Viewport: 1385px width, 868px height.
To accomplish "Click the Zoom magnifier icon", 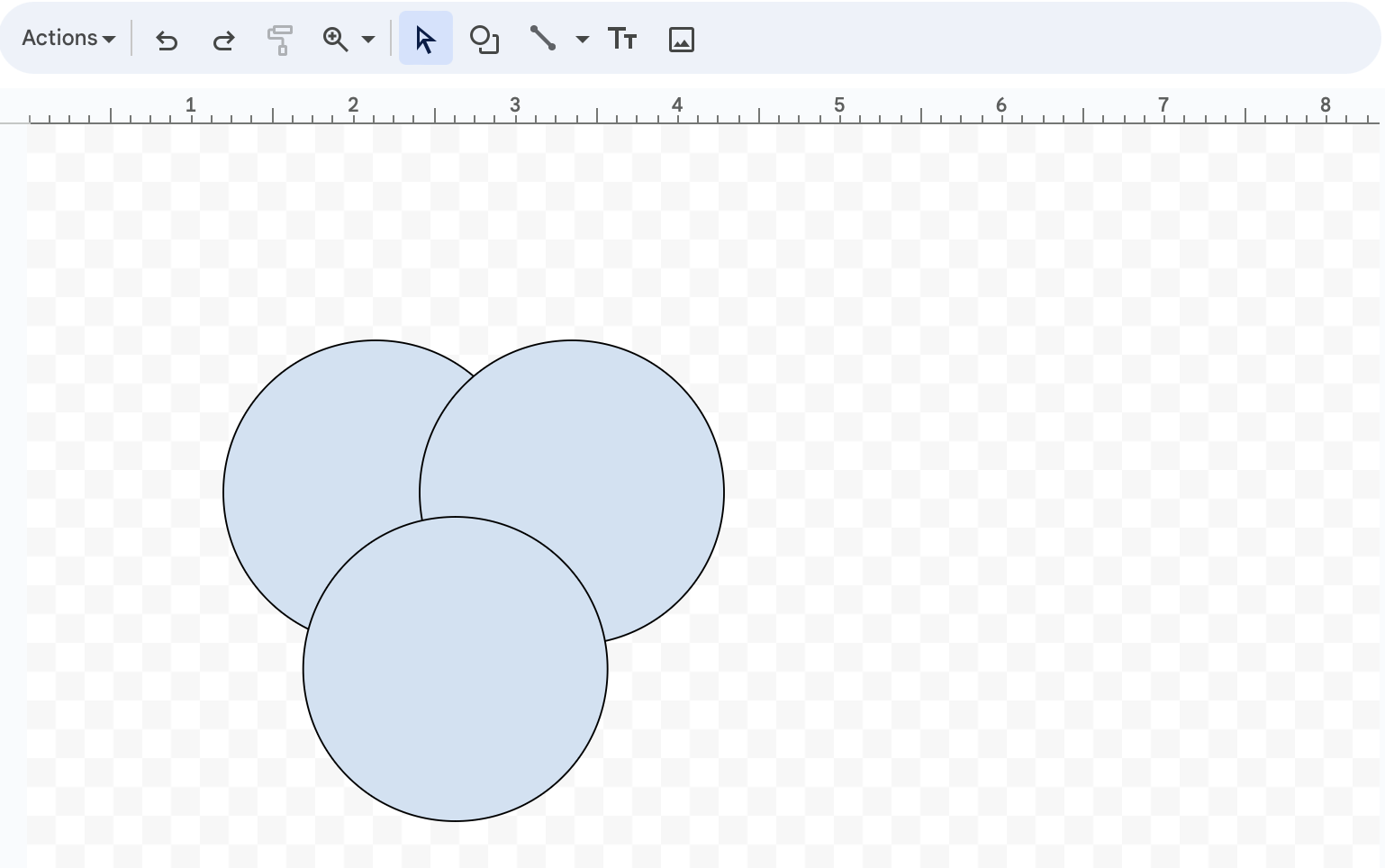I will (x=334, y=39).
